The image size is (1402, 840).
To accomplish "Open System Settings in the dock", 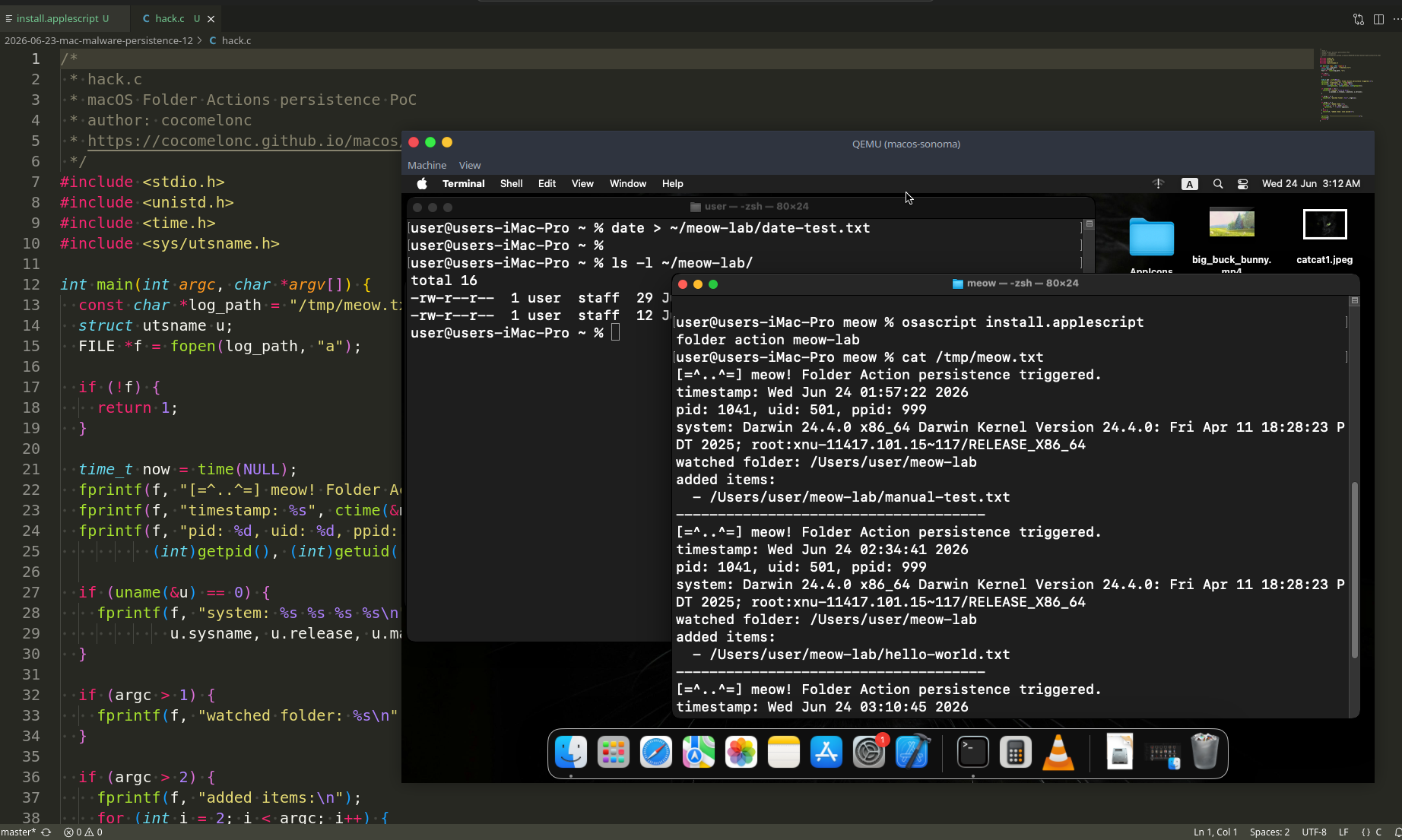I will (x=869, y=753).
